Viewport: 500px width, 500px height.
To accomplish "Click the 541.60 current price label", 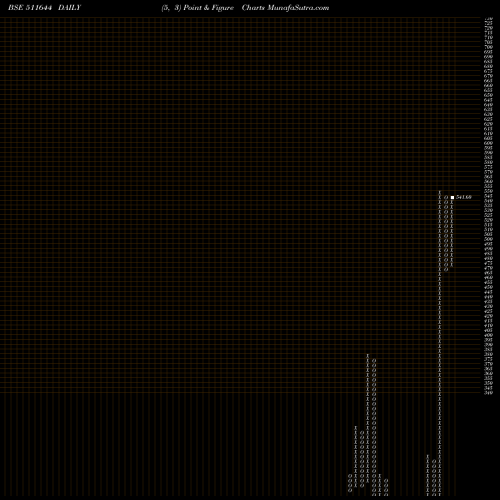I will 464,197.
